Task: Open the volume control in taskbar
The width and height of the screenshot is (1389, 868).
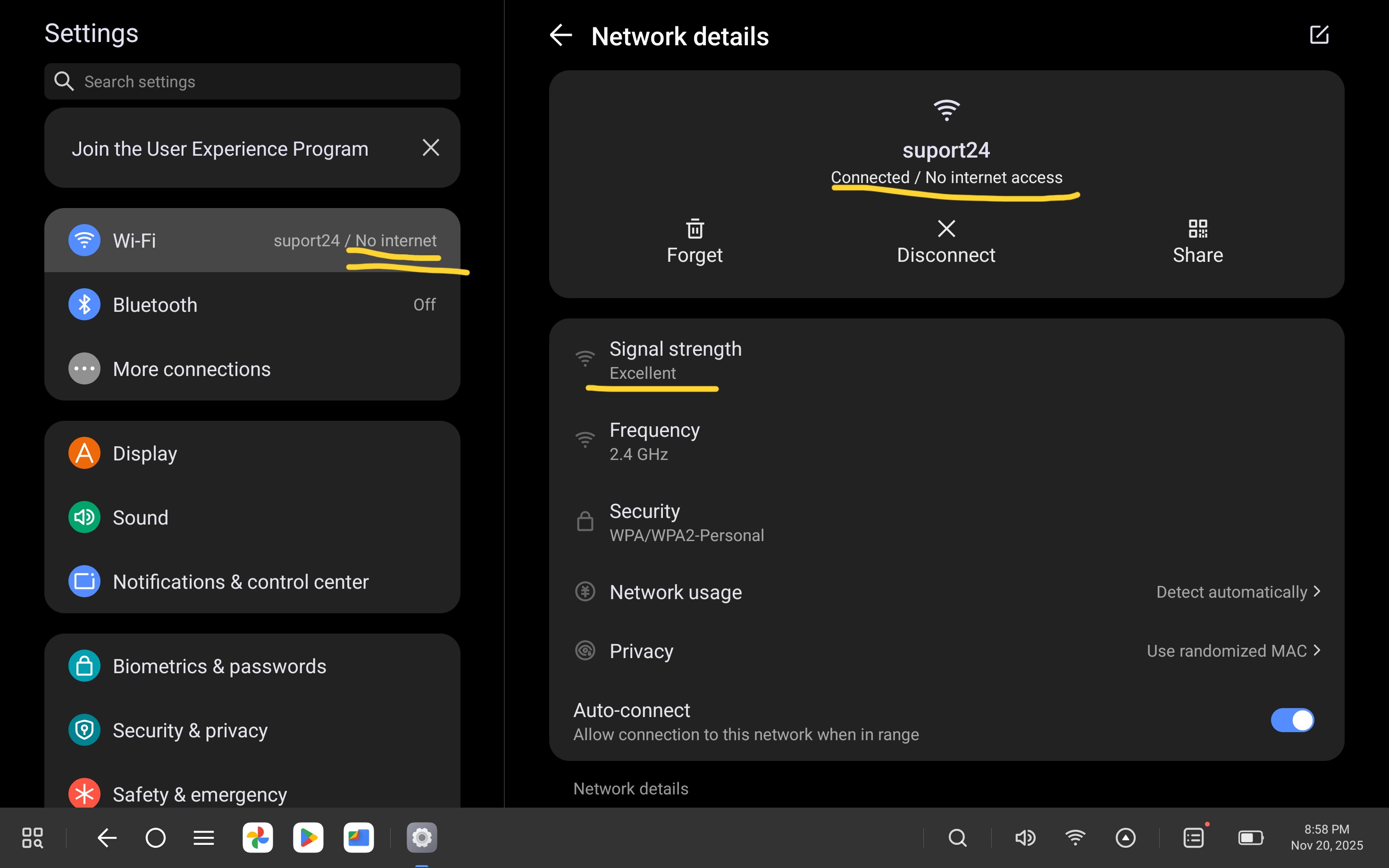Action: point(1025,838)
